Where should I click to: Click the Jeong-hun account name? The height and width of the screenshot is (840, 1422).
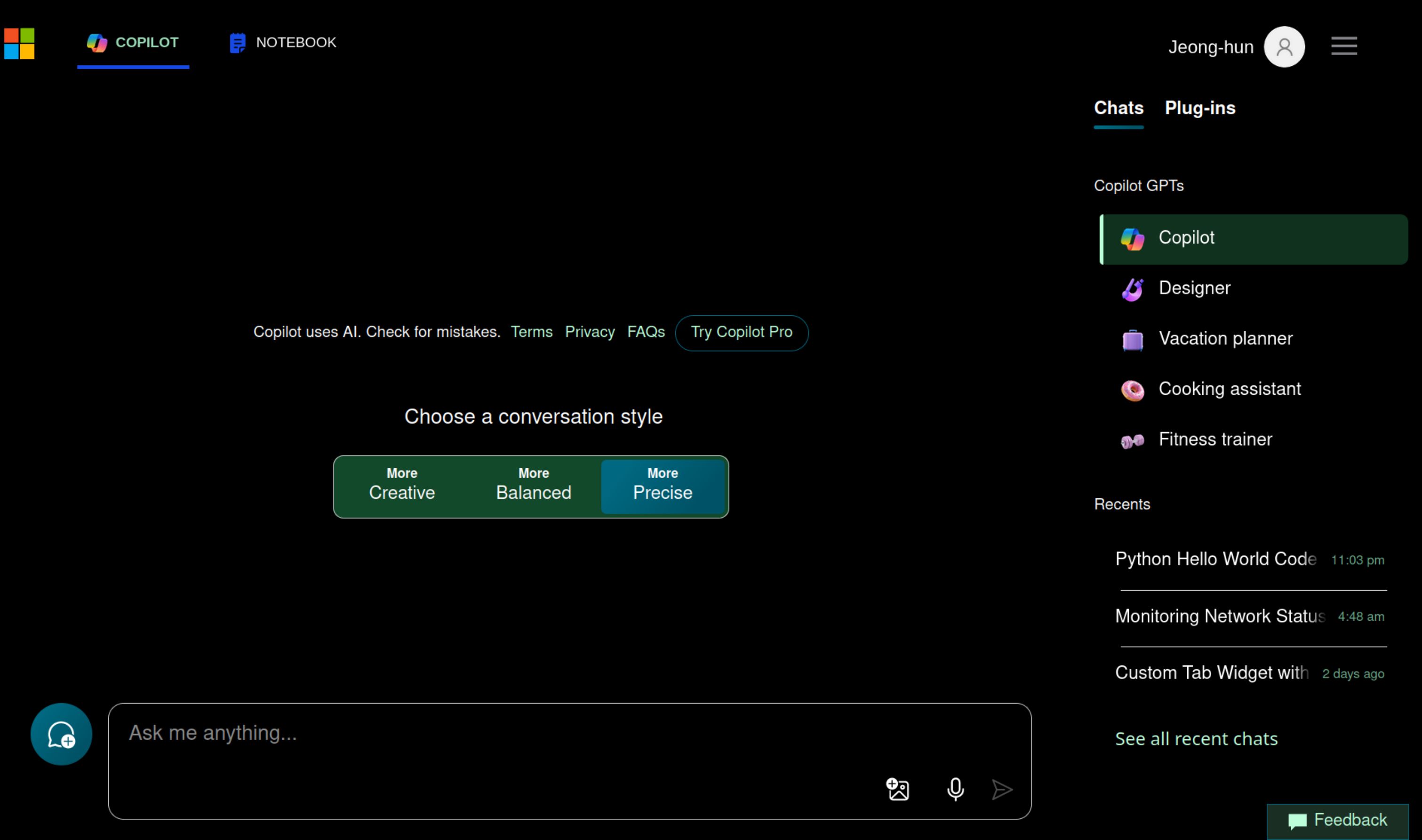pos(1210,48)
